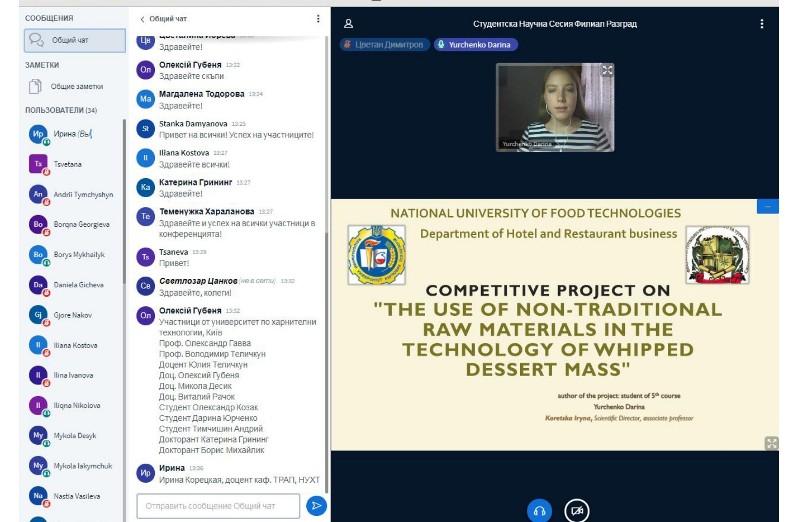Minimize the presentation with blue button

click(768, 206)
